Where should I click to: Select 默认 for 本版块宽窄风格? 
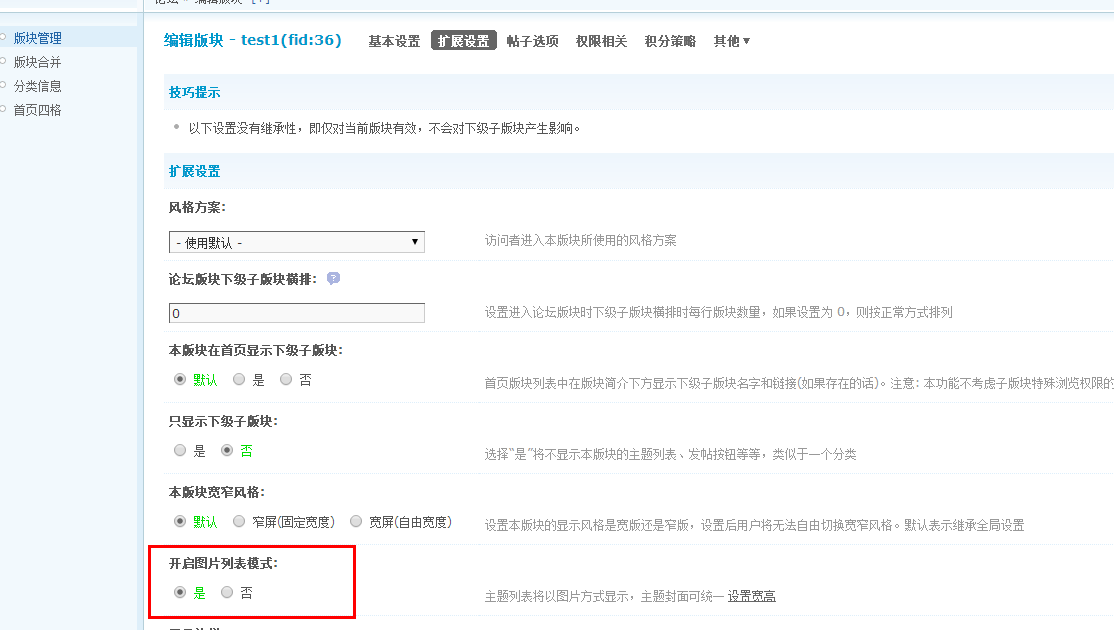(x=180, y=521)
